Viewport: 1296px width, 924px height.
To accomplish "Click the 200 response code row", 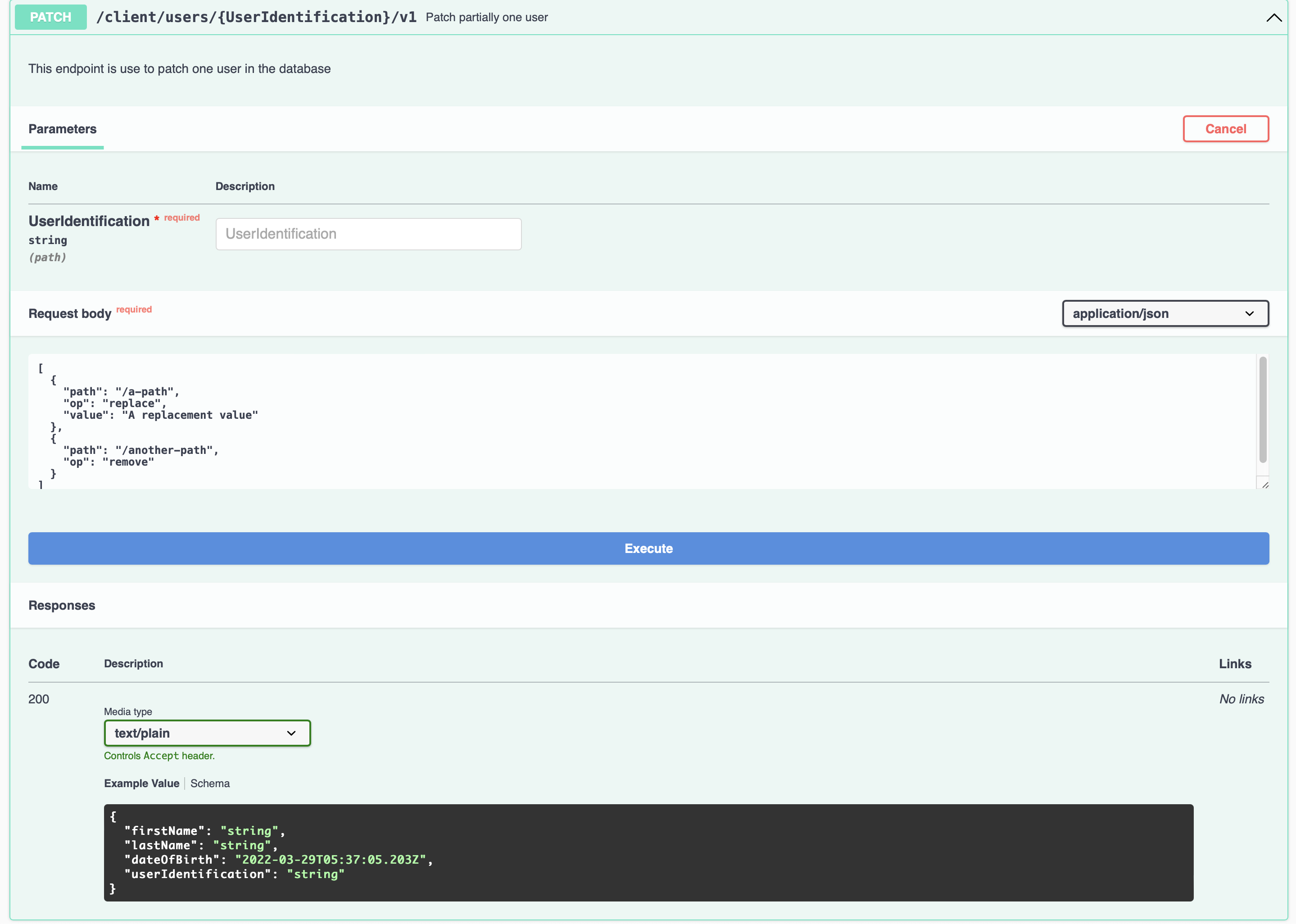I will (x=39, y=699).
